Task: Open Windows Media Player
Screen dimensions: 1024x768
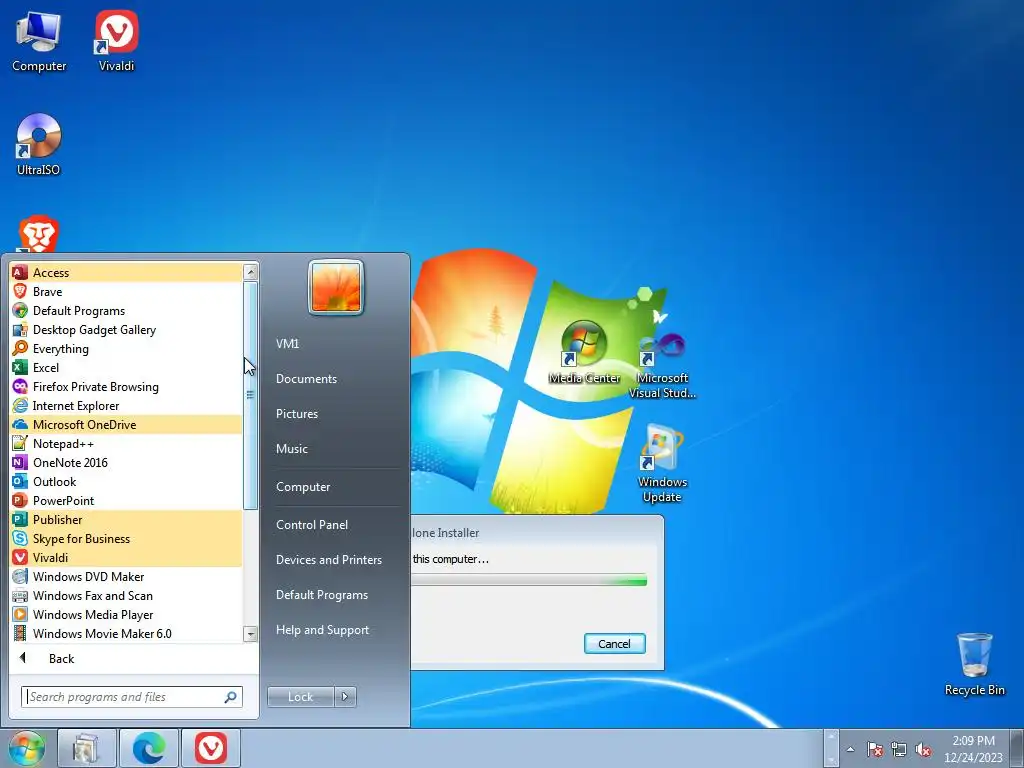Action: (x=125, y=614)
